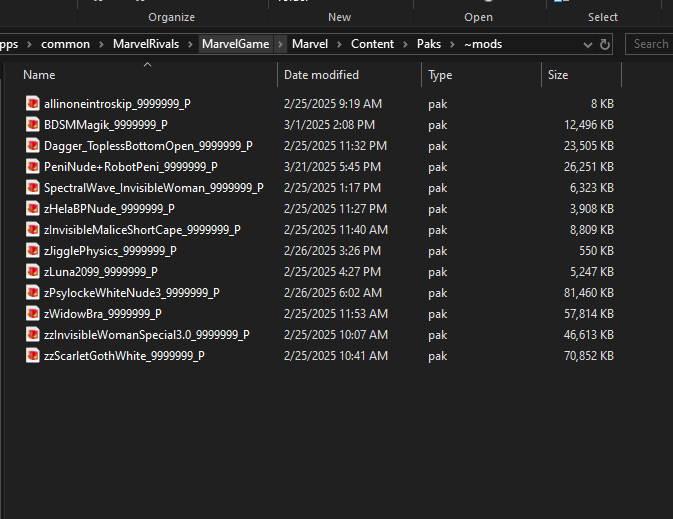Click size value 70,852 KB
The width and height of the screenshot is (673, 519).
pyautogui.click(x=588, y=356)
